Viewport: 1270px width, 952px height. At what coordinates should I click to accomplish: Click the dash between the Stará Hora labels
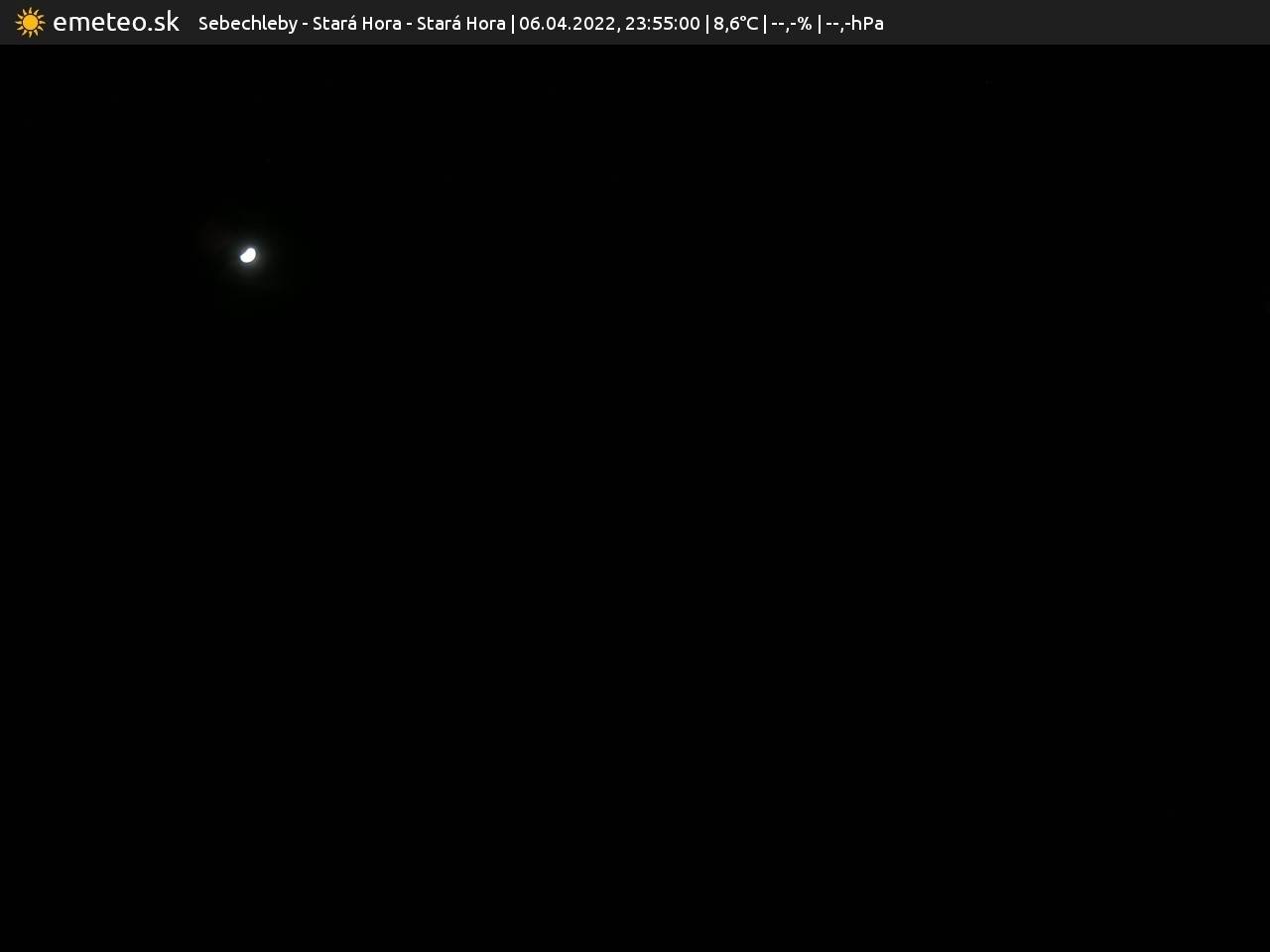pos(409,24)
